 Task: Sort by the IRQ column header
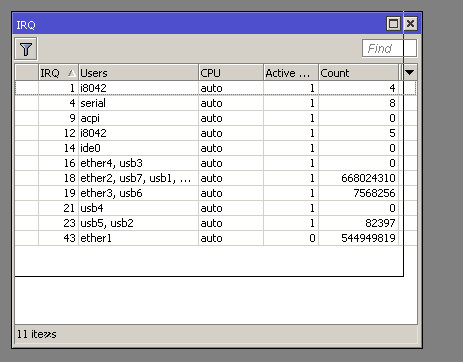(58, 72)
